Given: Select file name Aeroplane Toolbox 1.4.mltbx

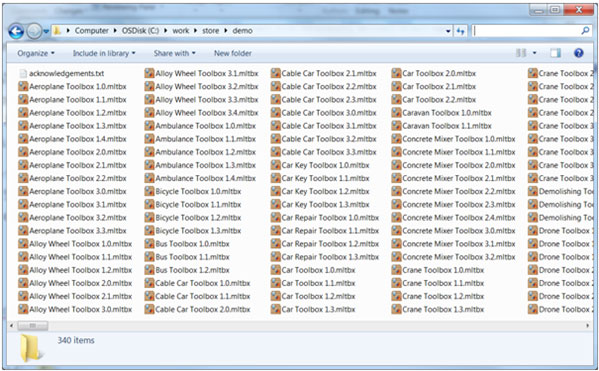Looking at the screenshot, I should click(x=78, y=139).
